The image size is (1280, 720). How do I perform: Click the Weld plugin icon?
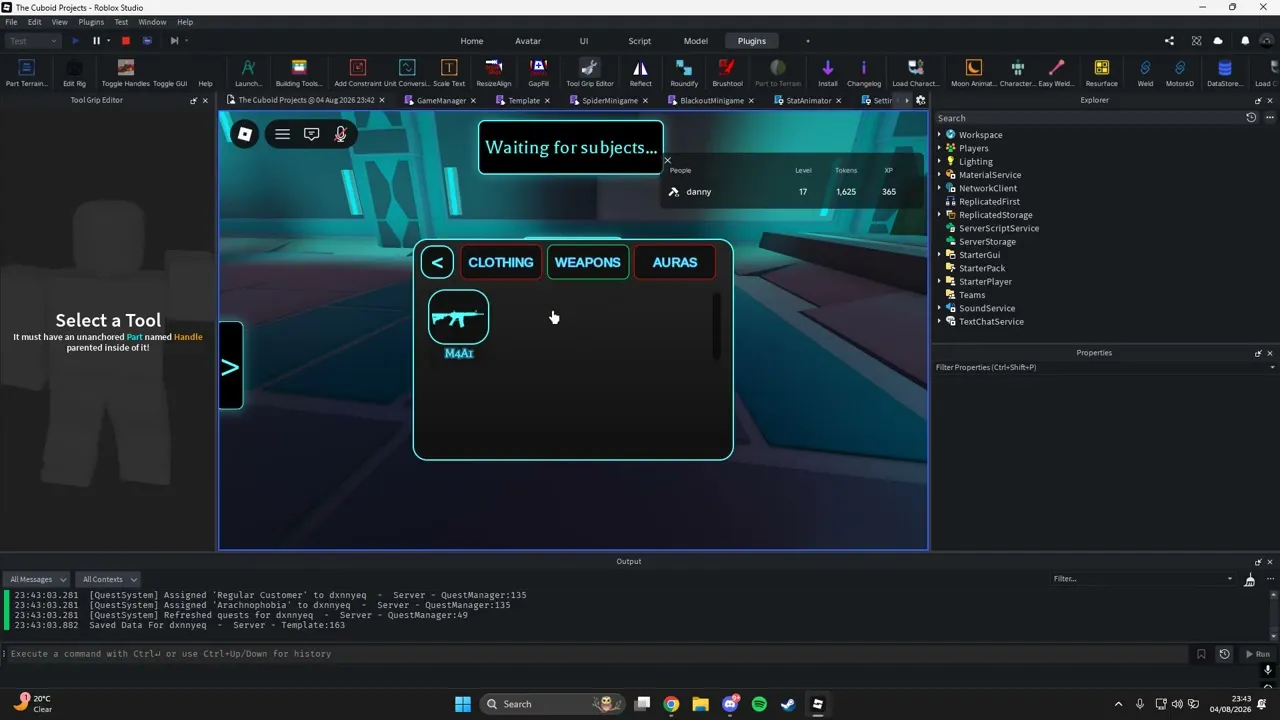tap(1145, 72)
